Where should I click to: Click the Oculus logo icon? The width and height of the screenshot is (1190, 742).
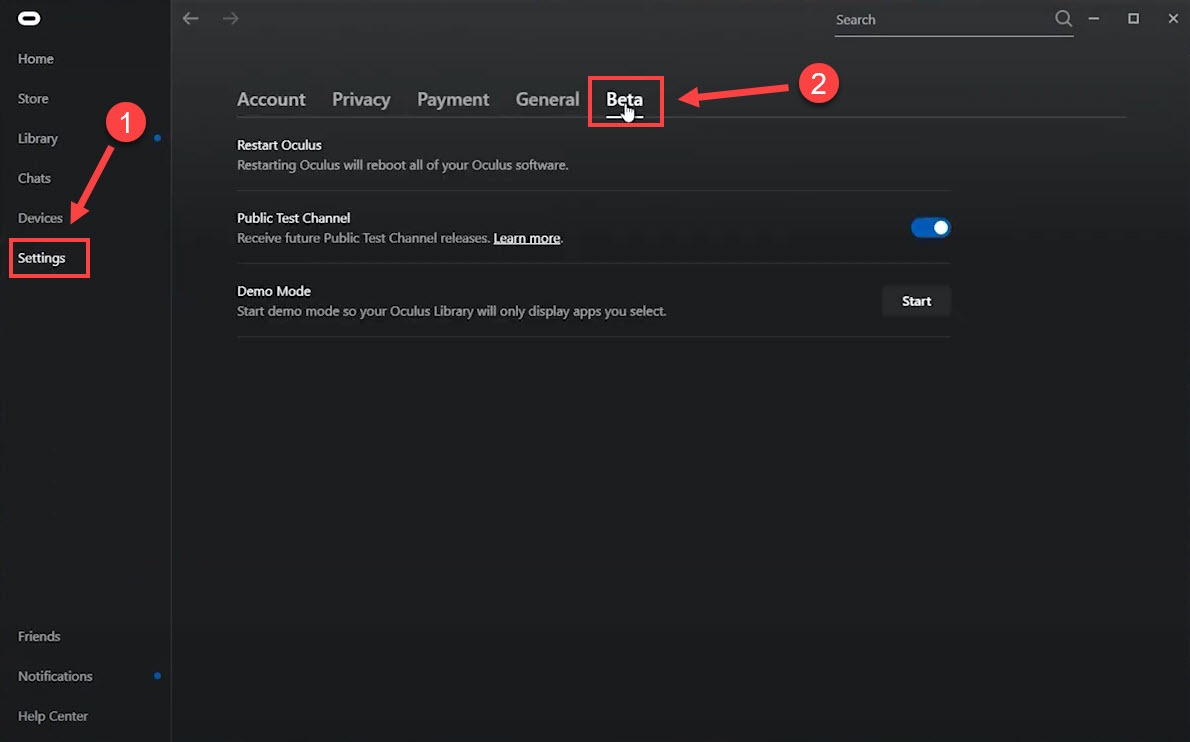[x=28, y=17]
